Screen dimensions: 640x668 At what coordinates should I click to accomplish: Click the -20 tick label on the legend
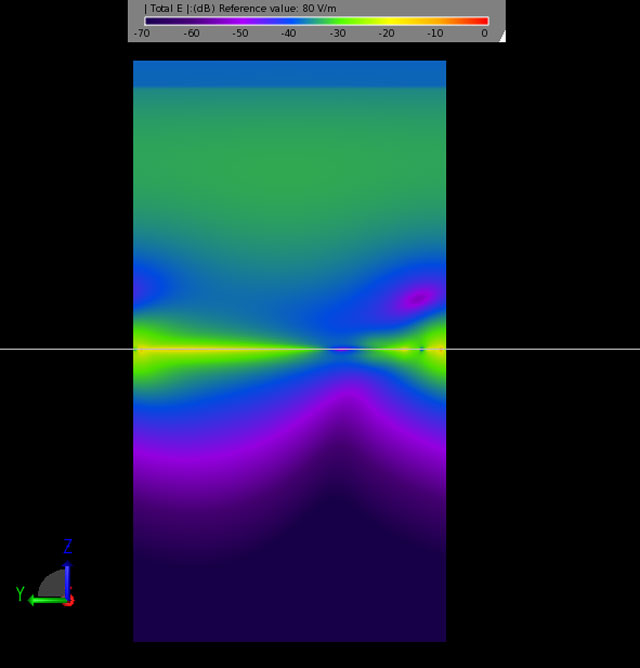click(386, 33)
